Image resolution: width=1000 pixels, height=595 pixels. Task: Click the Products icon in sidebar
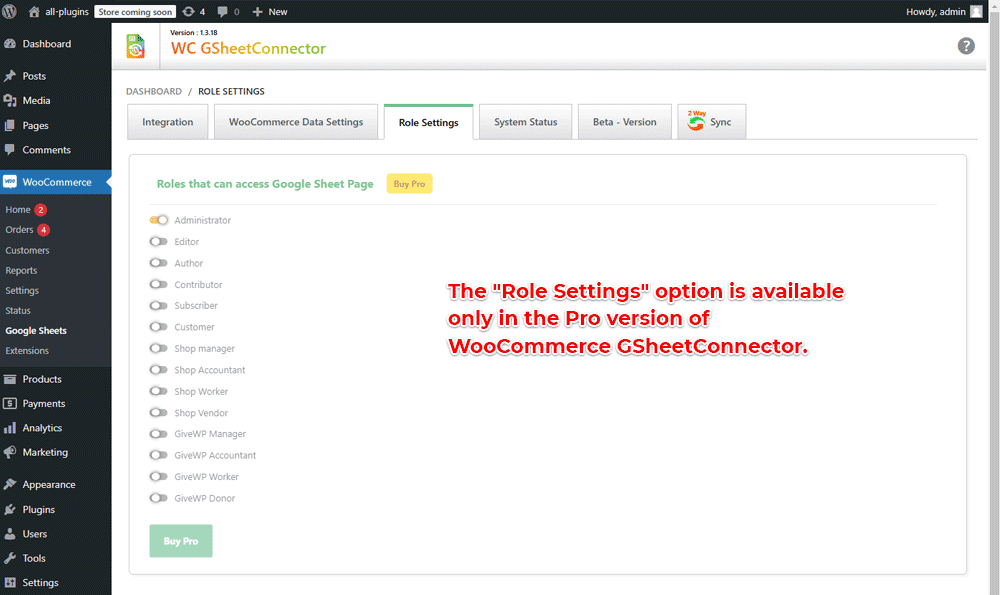click(10, 379)
